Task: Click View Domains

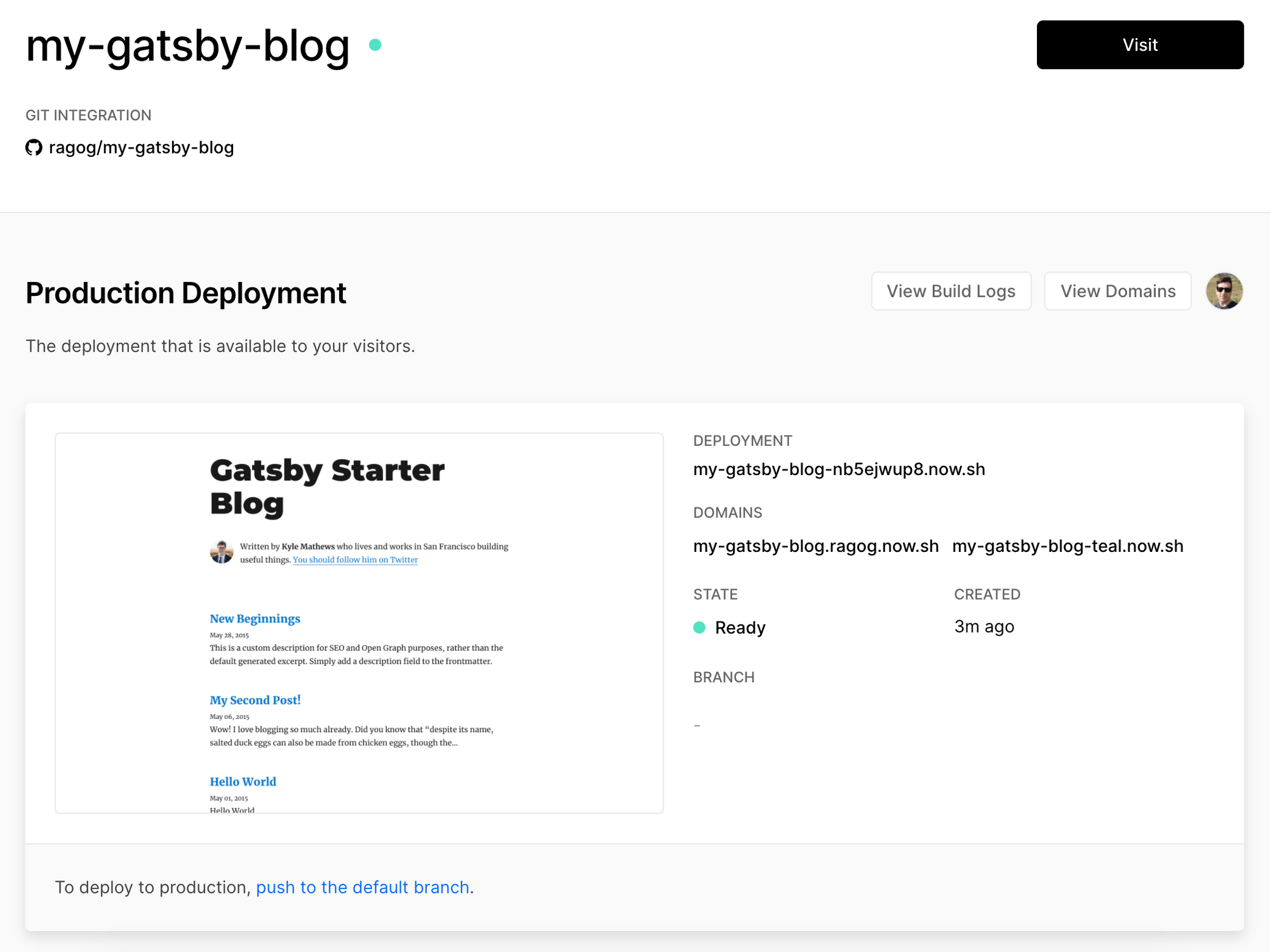Action: coord(1118,291)
